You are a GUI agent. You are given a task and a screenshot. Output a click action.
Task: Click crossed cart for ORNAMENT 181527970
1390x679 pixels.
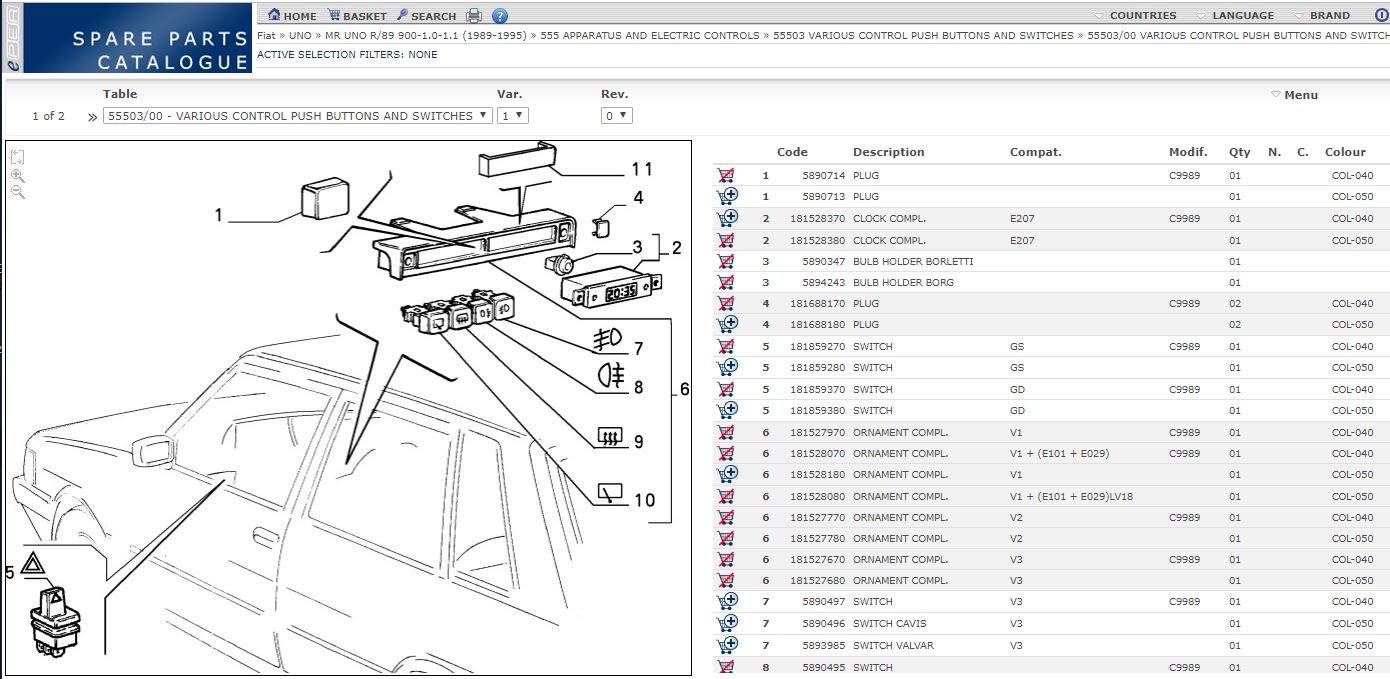point(726,432)
